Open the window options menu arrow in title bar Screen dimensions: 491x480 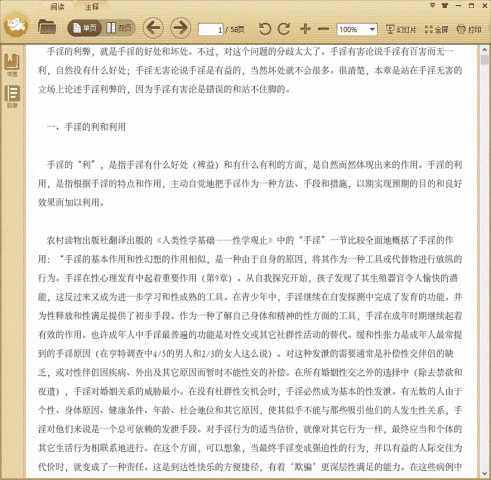tap(432, 5)
